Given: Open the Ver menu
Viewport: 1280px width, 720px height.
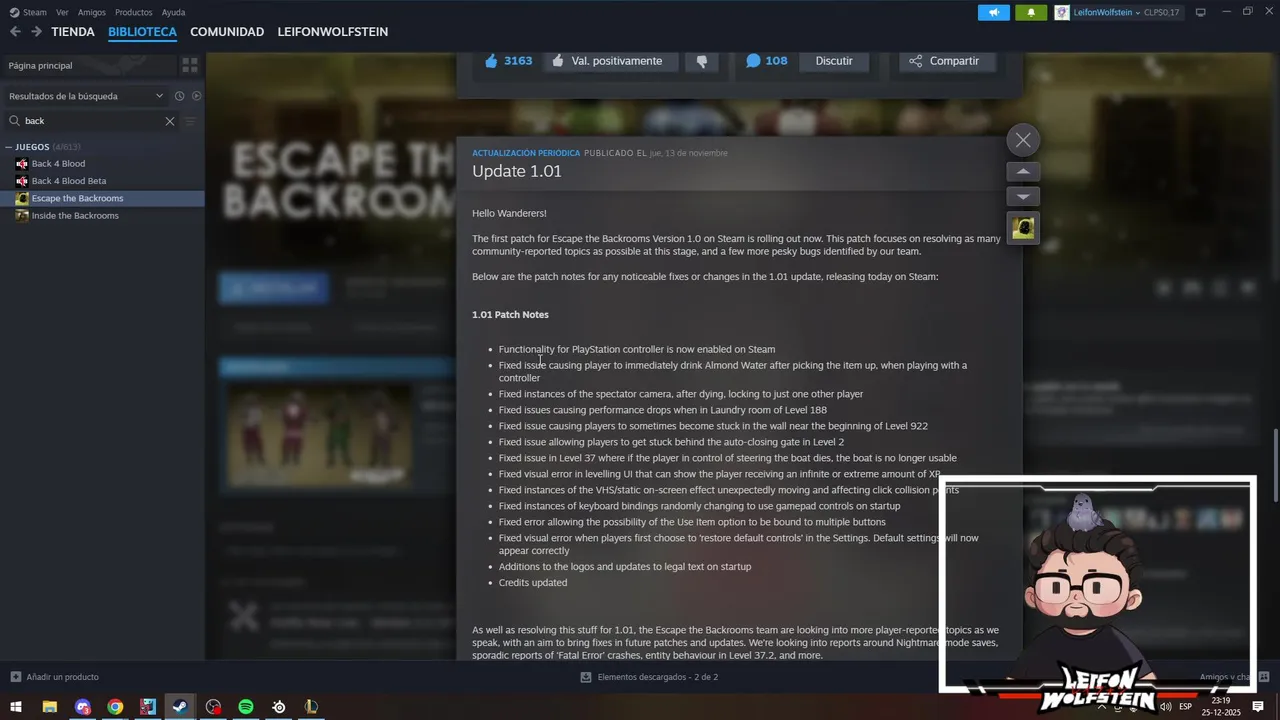Looking at the screenshot, I should 62,12.
